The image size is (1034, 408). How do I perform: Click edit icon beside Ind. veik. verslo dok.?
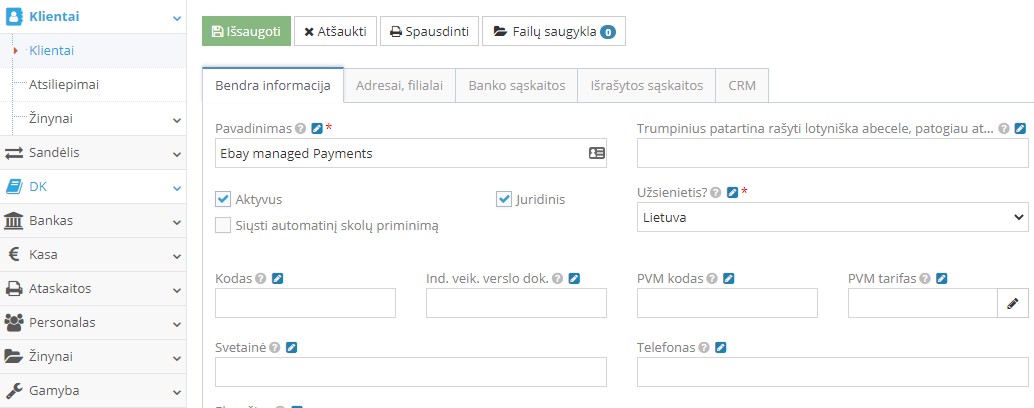pyautogui.click(x=574, y=278)
